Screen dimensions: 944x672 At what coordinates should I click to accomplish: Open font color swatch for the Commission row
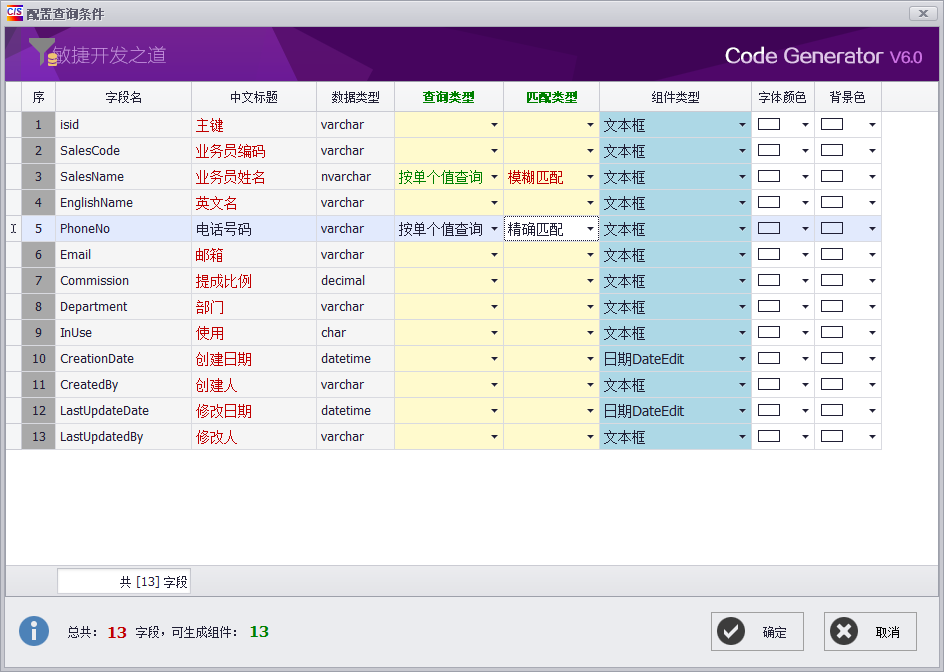click(769, 280)
